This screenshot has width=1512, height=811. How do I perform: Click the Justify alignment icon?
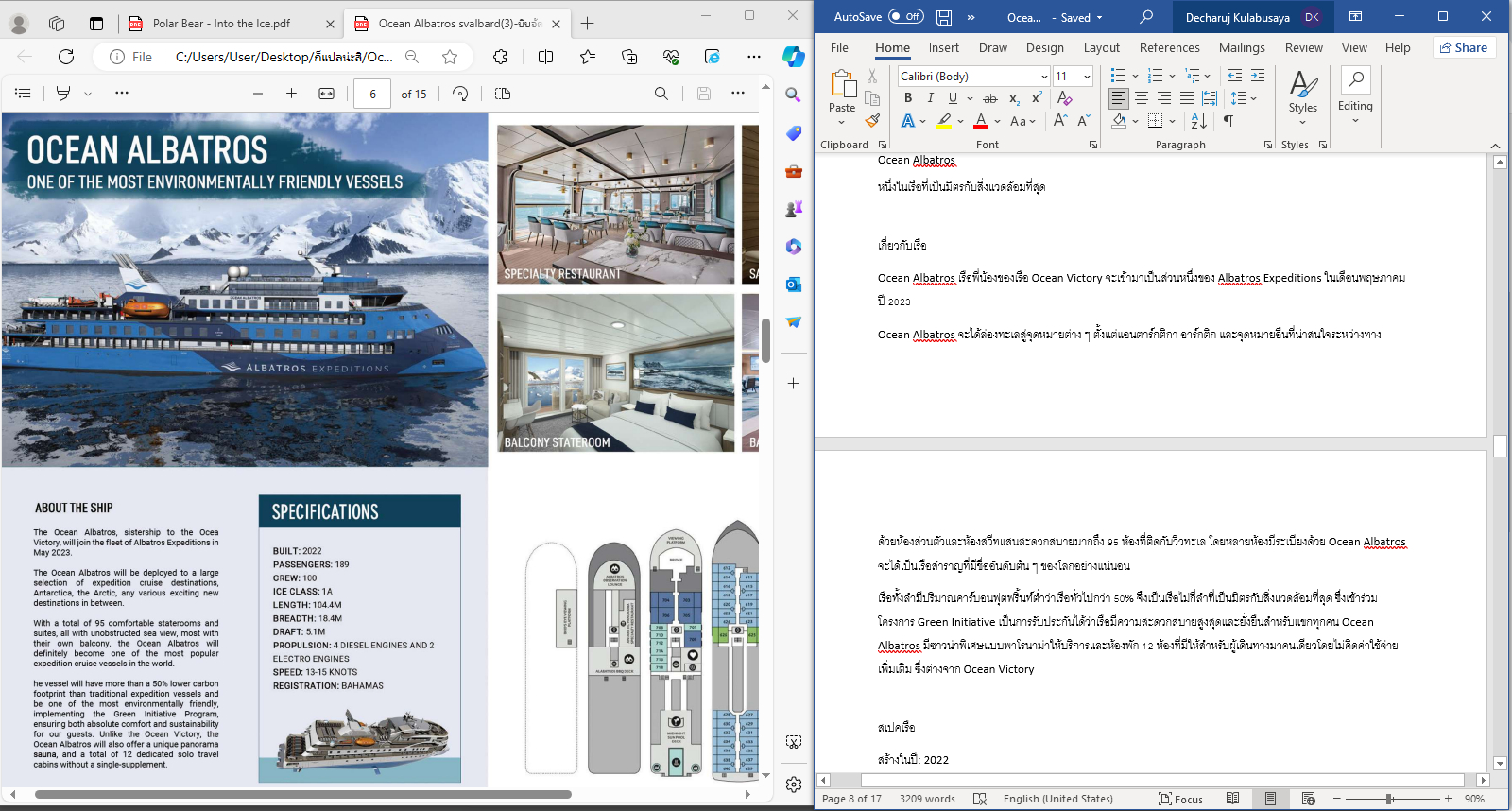click(1187, 98)
